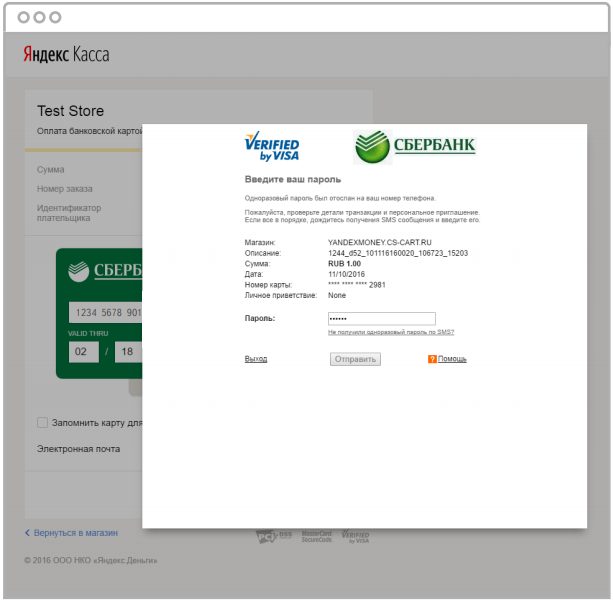Click the third browser window circle button
Screen dimensions: 613x602
click(56, 17)
